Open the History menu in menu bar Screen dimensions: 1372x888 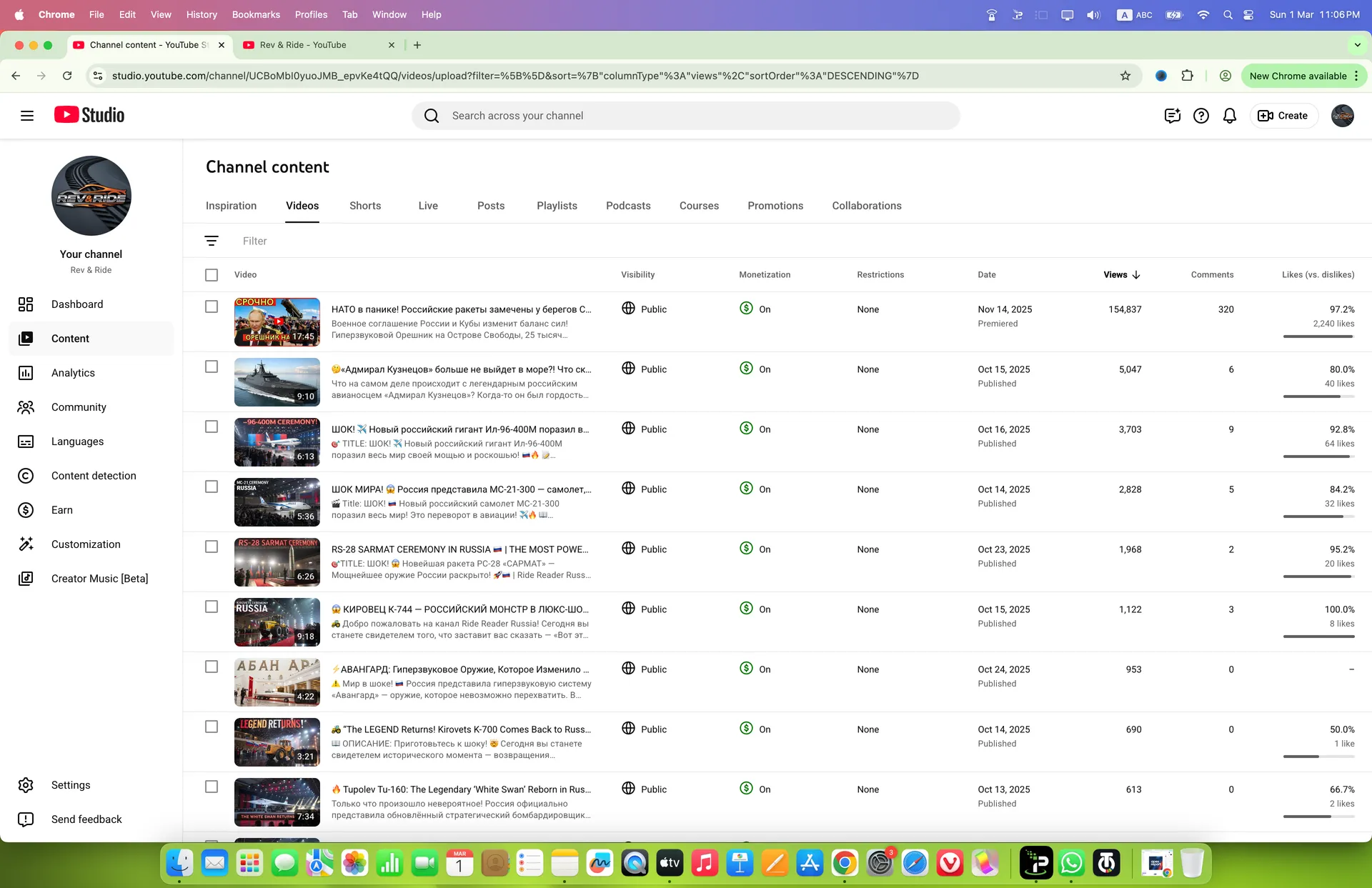click(202, 14)
